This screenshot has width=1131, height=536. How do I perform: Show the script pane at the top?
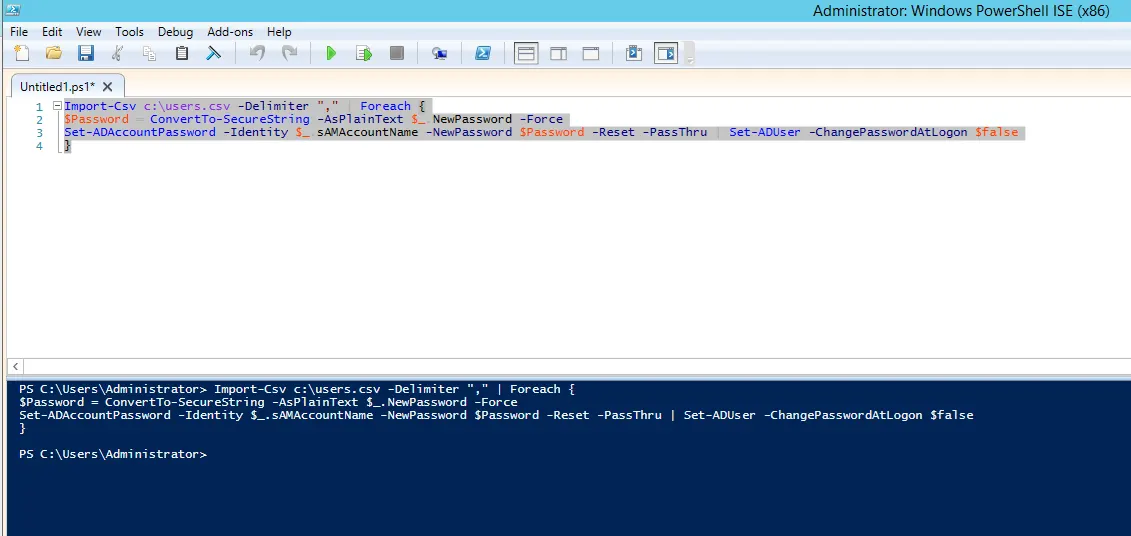pos(526,53)
